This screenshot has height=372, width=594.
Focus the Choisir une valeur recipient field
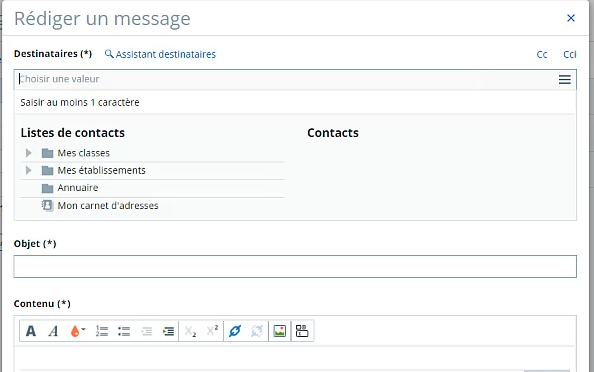tap(286, 79)
